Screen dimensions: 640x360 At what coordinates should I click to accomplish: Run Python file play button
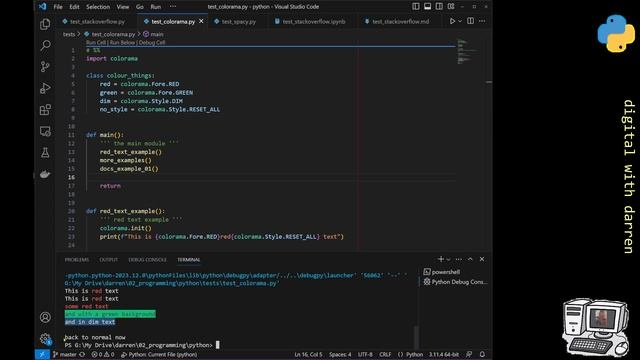pyautogui.click(x=452, y=21)
